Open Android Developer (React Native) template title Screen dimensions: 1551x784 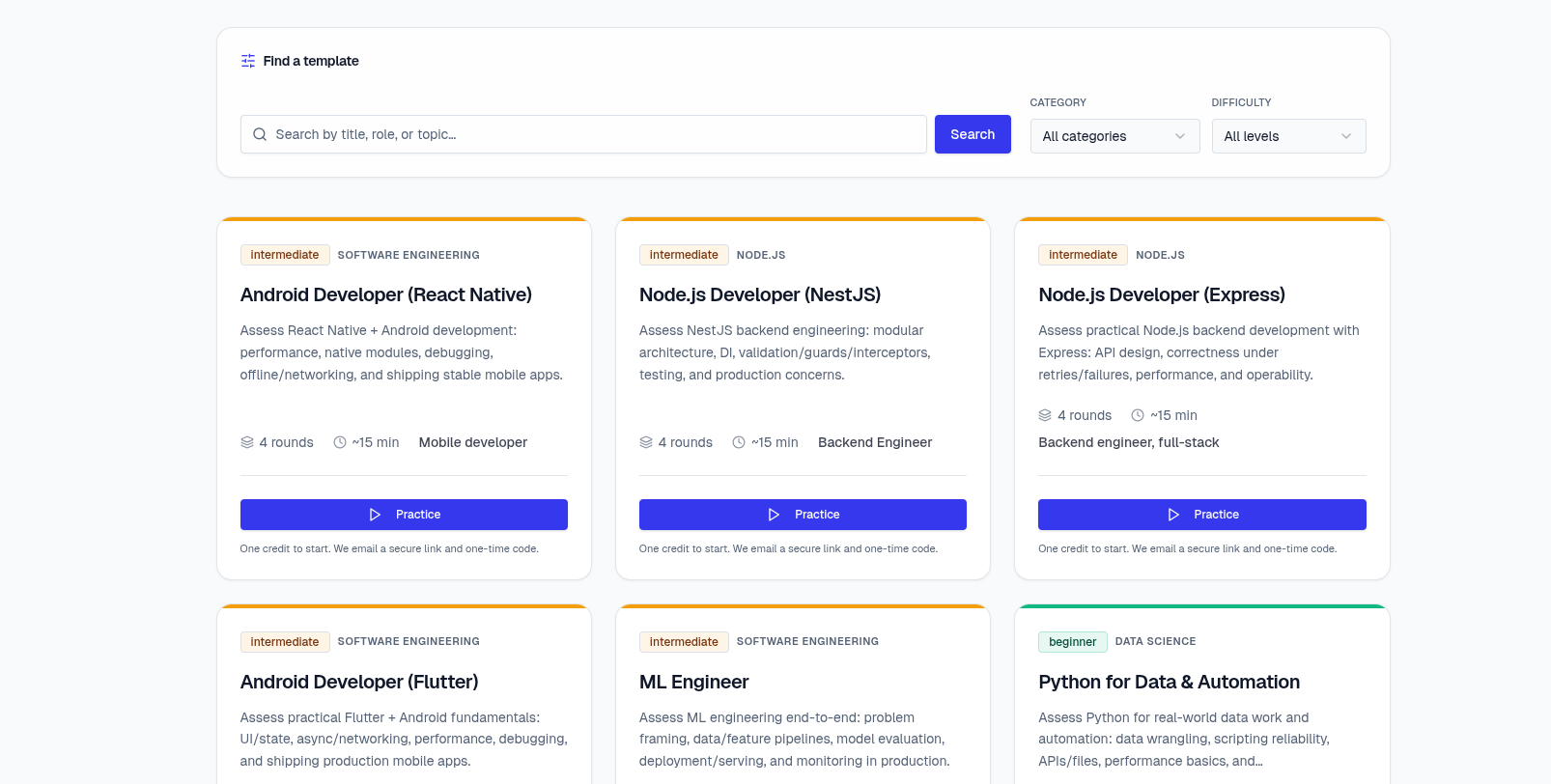(x=386, y=294)
